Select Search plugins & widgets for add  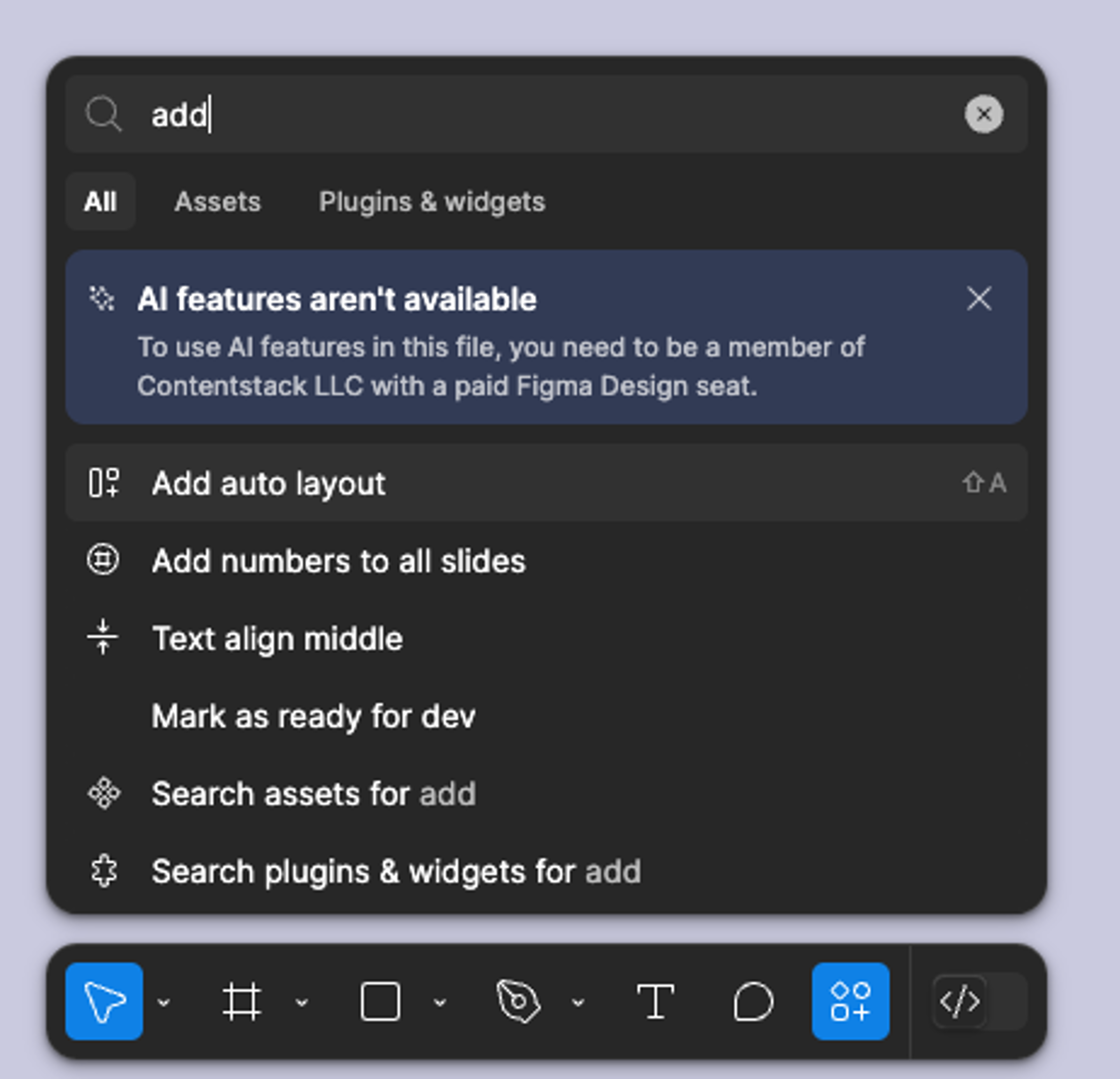tap(546, 871)
